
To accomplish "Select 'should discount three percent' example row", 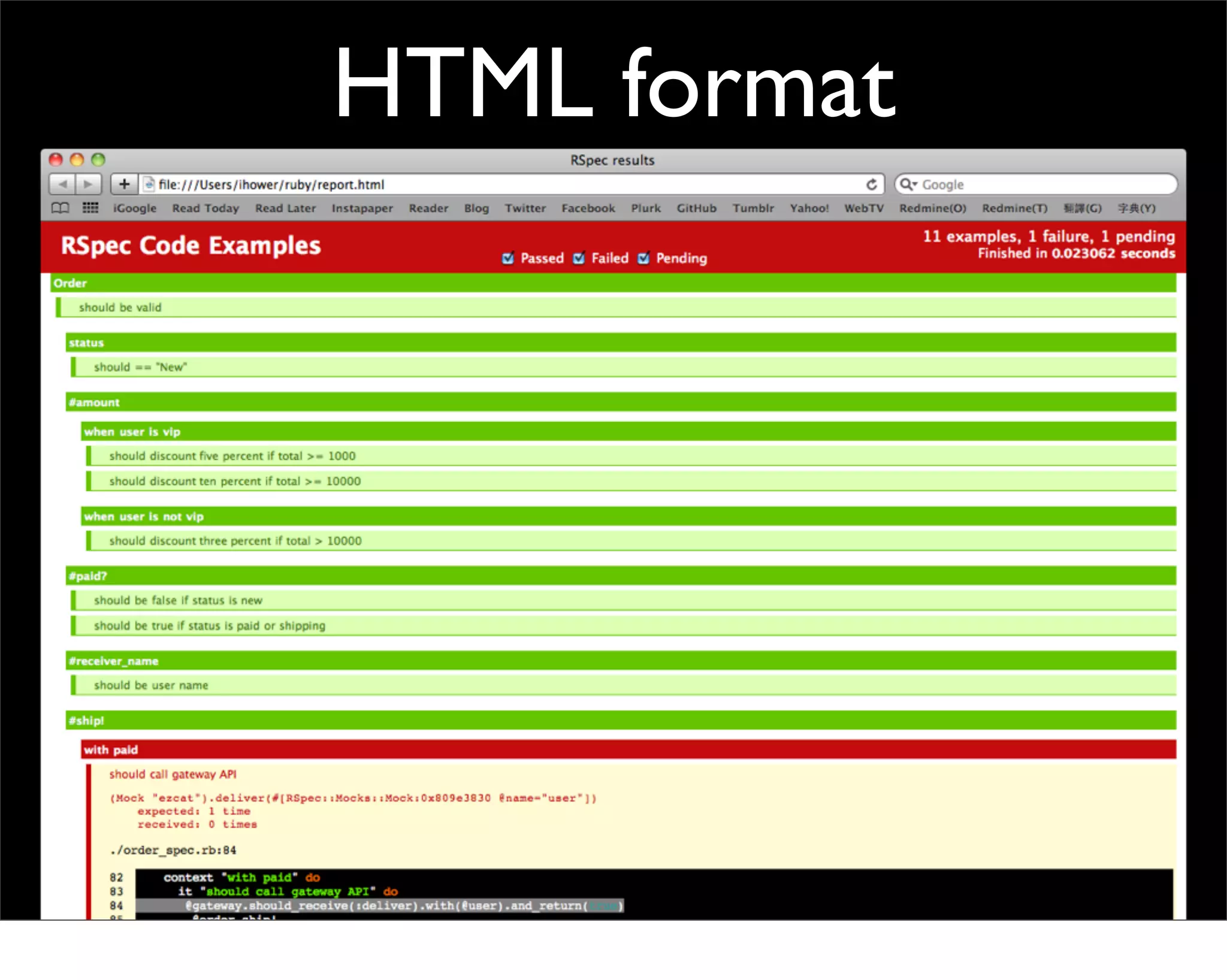I will point(631,540).
